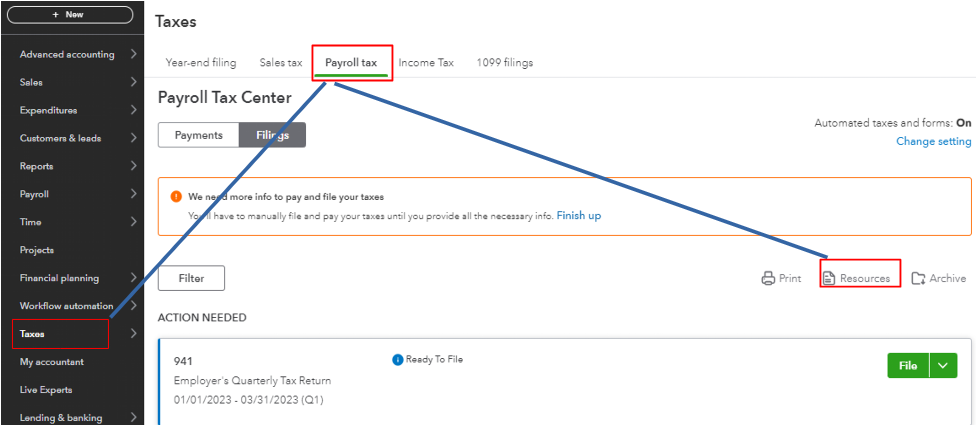Screen dimensions: 976x425
Task: Go to Year-end filing tab
Action: click(200, 62)
